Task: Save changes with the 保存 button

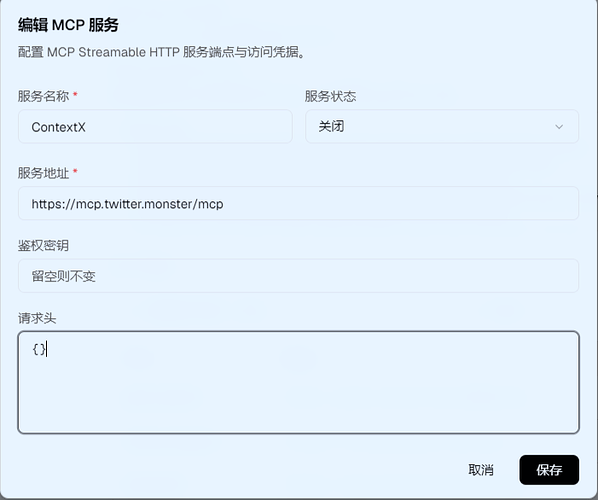Action: pos(549,470)
